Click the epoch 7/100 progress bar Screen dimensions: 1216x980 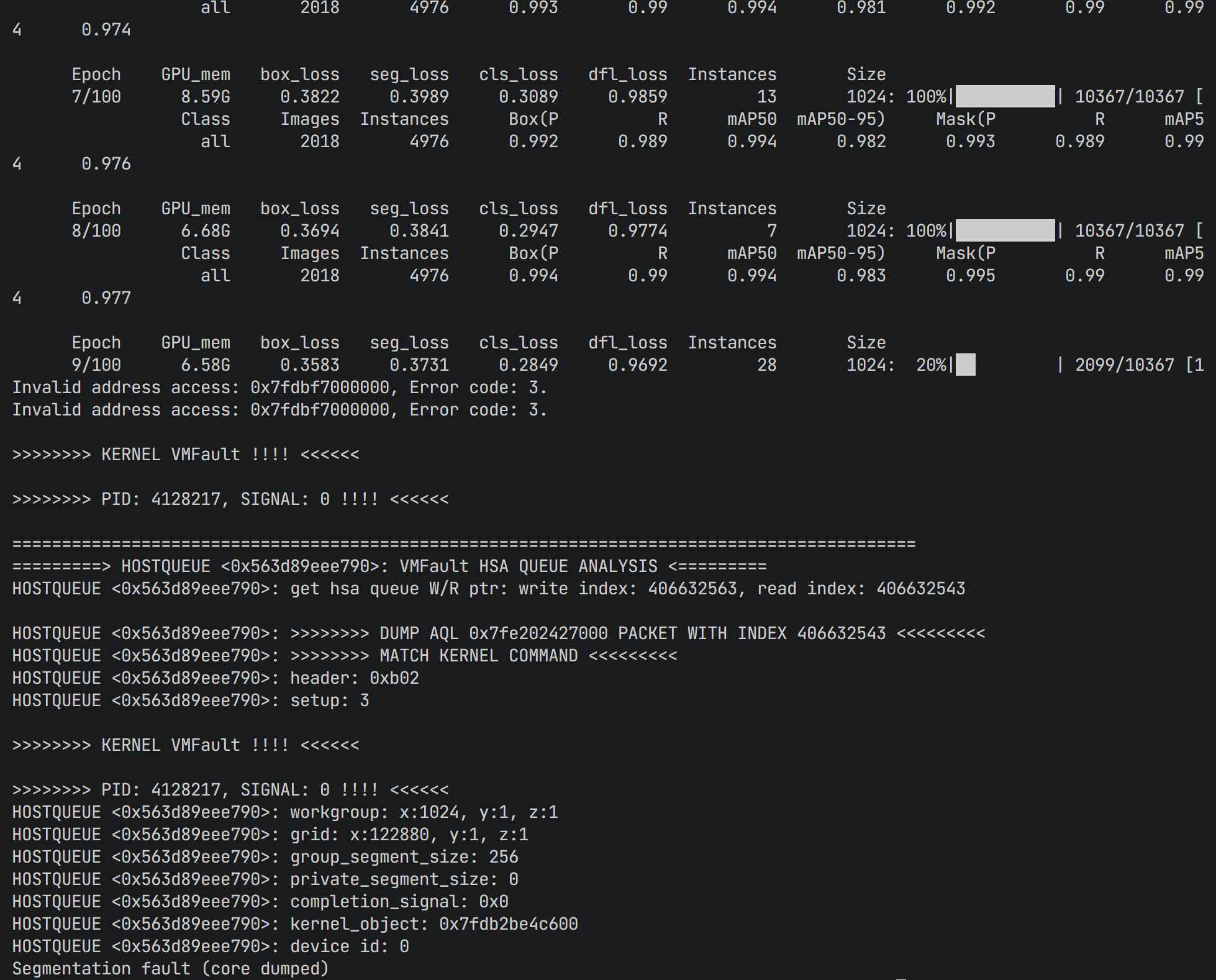(x=1005, y=96)
